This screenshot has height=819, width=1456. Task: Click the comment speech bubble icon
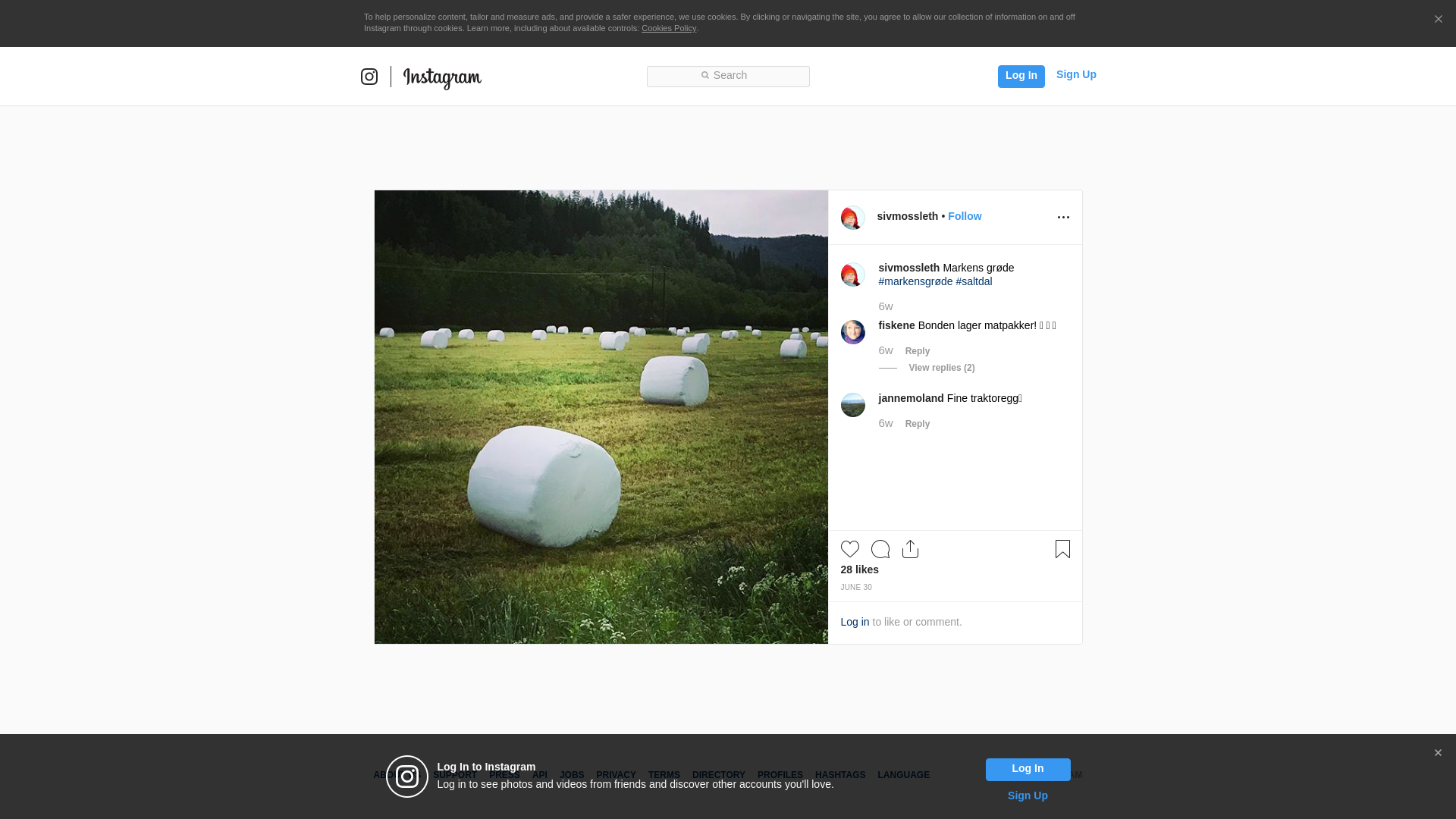[x=880, y=549]
